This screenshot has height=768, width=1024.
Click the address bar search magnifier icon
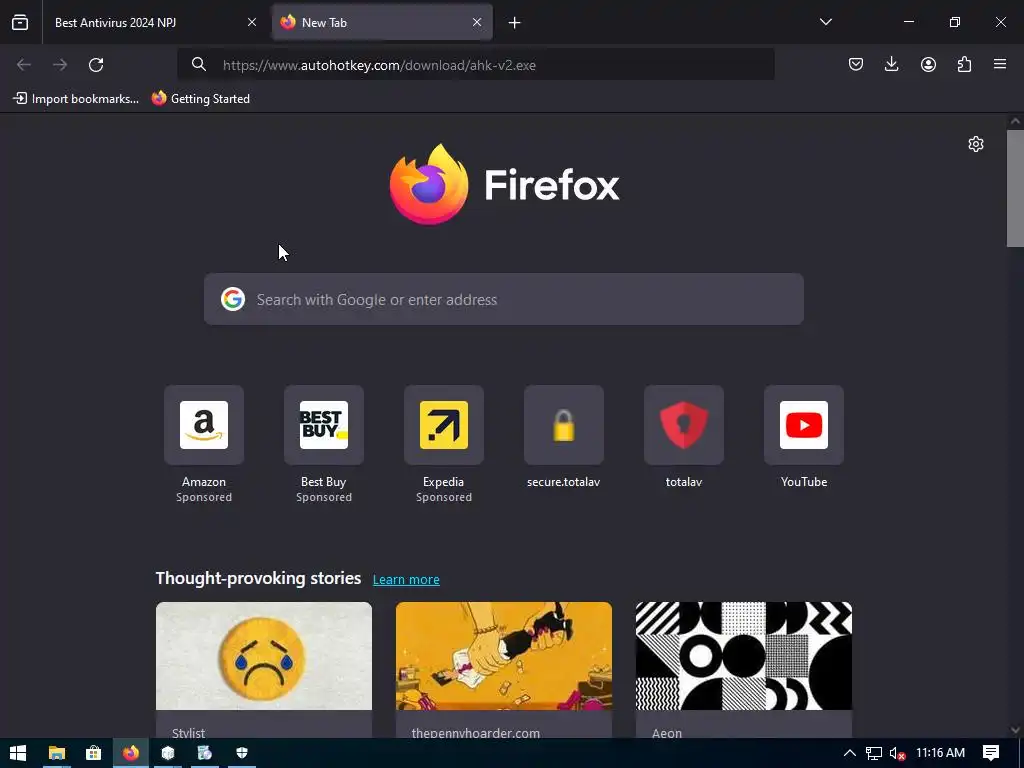[199, 65]
